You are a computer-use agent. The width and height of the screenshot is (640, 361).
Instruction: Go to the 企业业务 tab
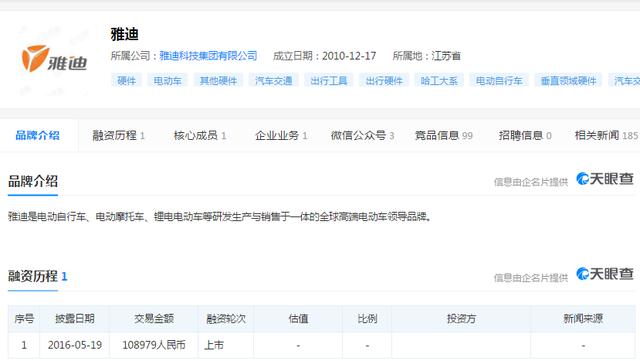click(x=281, y=135)
